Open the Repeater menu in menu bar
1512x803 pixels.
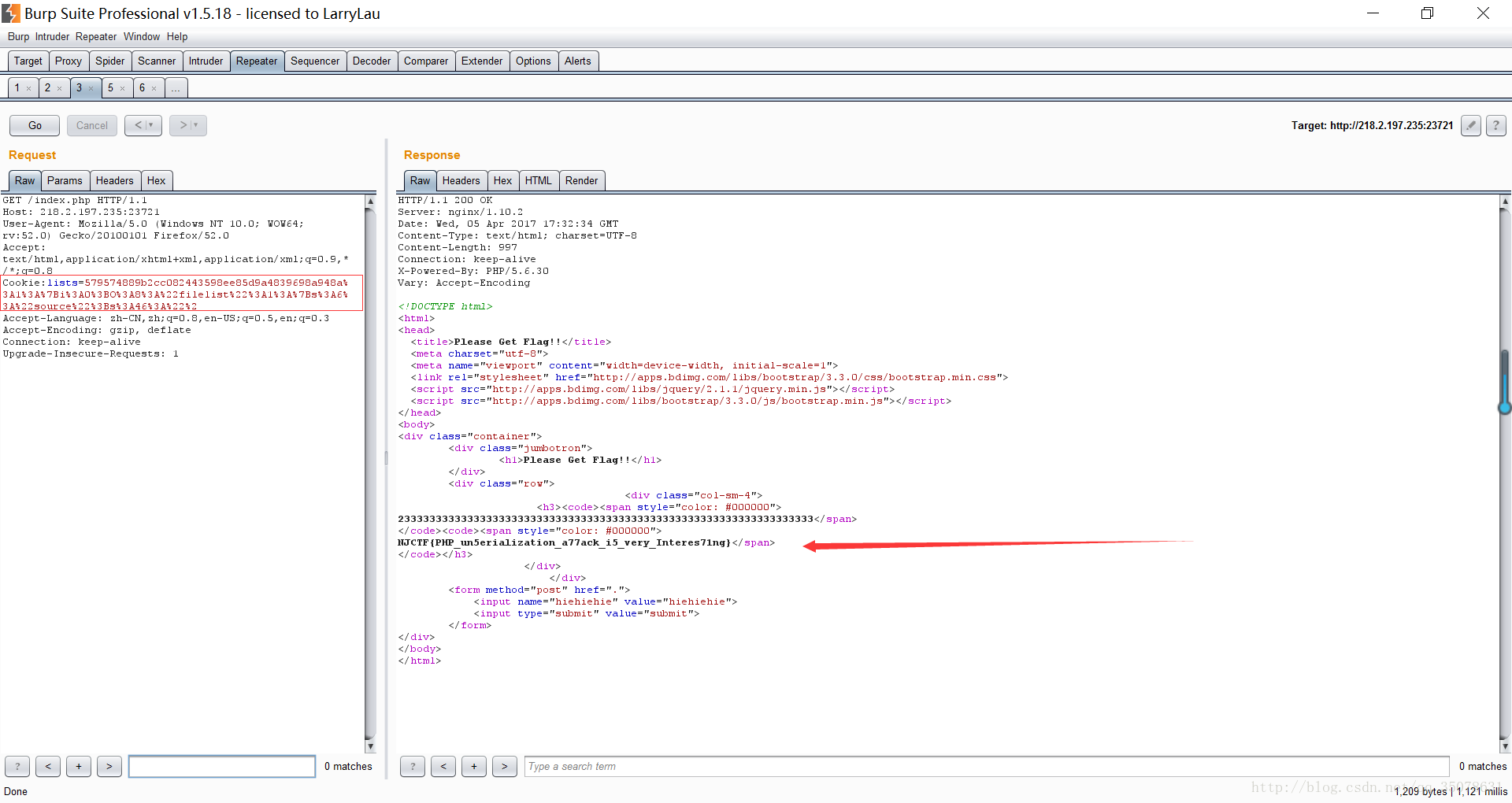point(96,37)
